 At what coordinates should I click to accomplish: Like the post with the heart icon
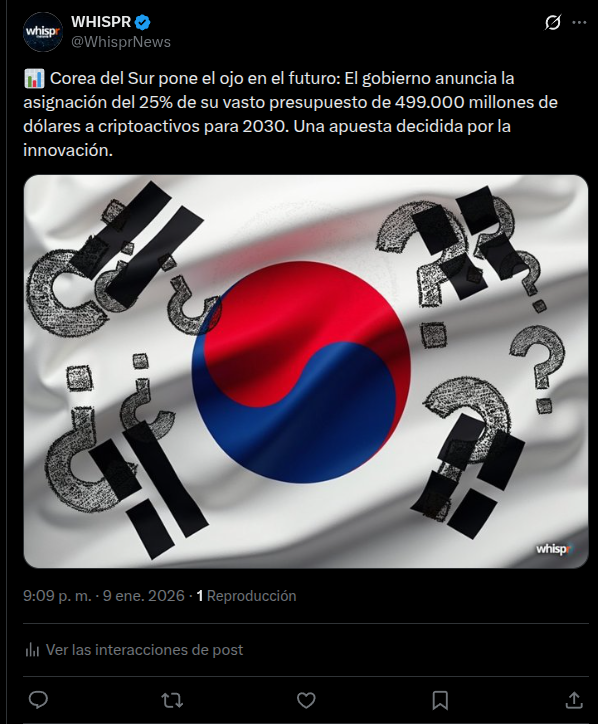pos(306,700)
